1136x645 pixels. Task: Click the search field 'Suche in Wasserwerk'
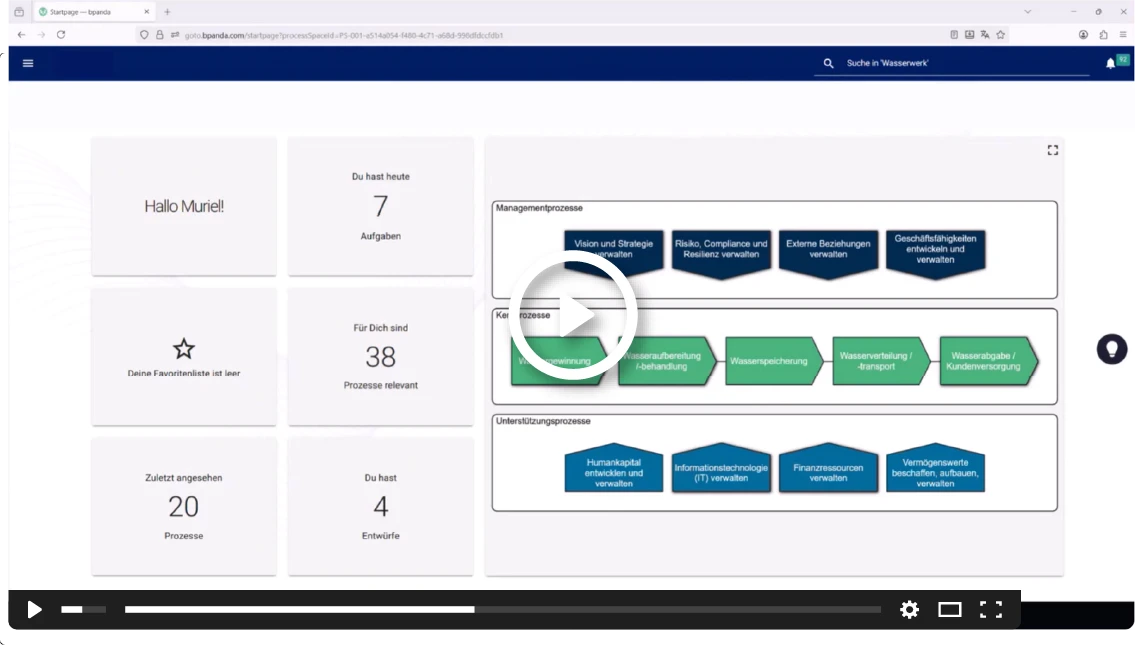[x=960, y=63]
